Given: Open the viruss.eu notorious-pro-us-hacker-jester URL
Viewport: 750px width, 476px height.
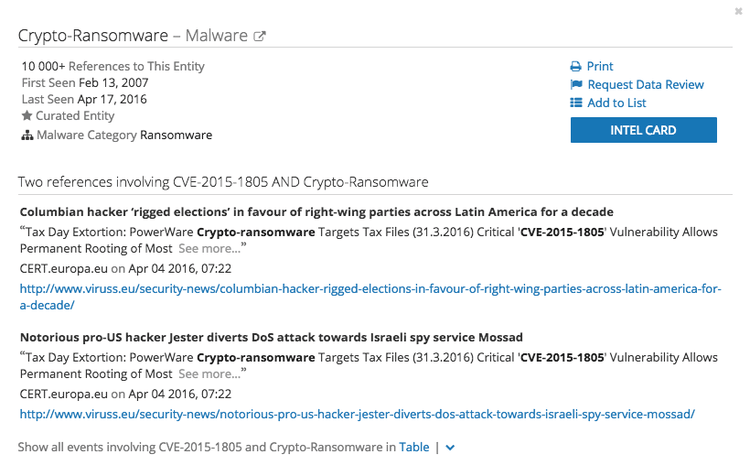Looking at the screenshot, I should click(x=357, y=413).
